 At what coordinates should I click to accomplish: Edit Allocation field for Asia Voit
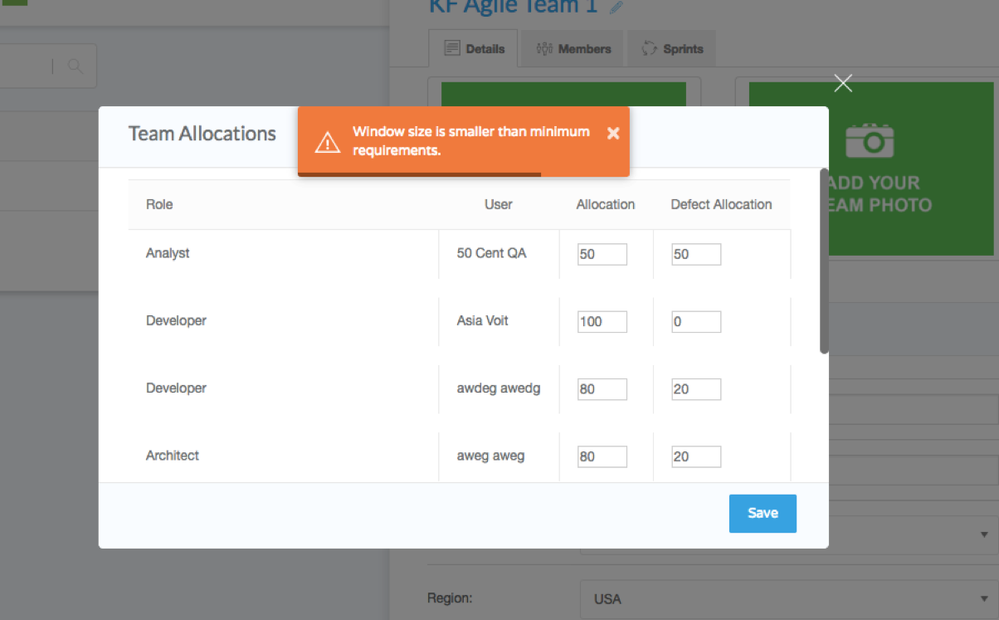pos(602,322)
